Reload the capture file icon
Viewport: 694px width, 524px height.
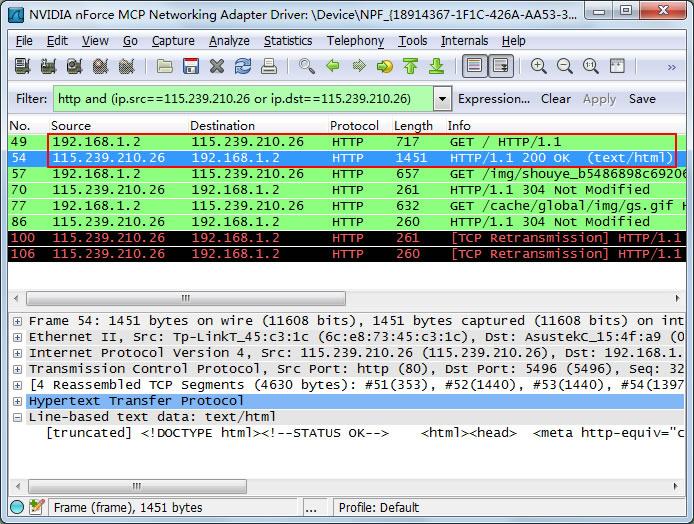pyautogui.click(x=243, y=66)
